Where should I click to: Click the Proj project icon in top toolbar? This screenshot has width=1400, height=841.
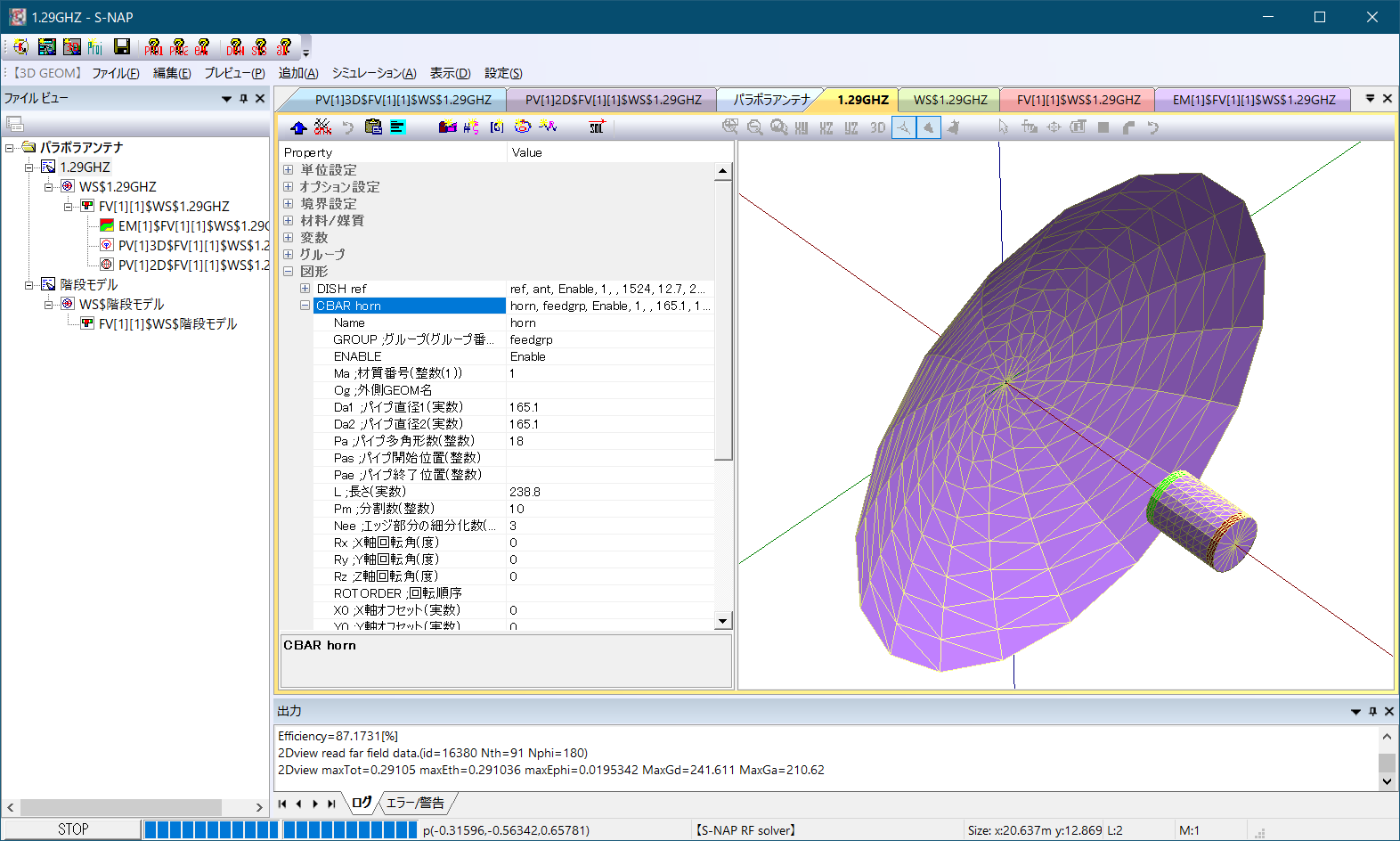click(x=95, y=47)
